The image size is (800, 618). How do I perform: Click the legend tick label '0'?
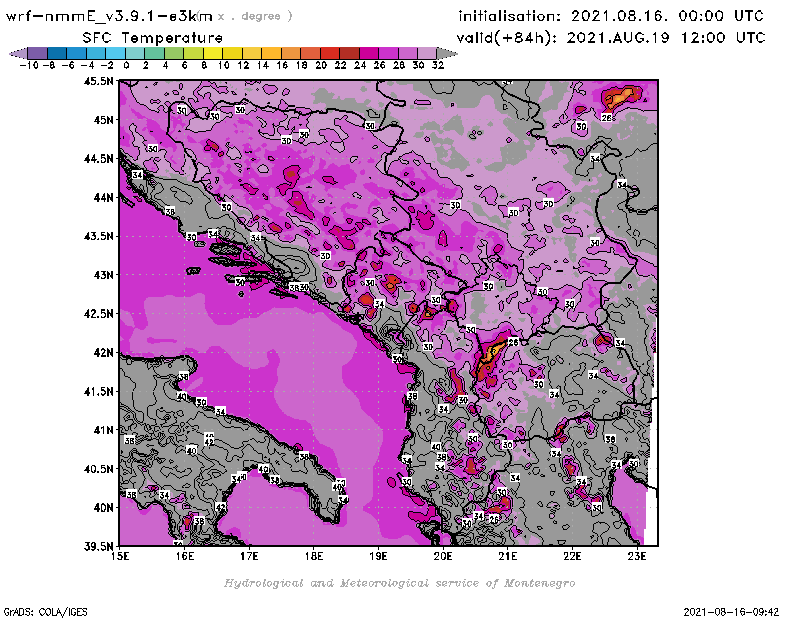[x=126, y=65]
